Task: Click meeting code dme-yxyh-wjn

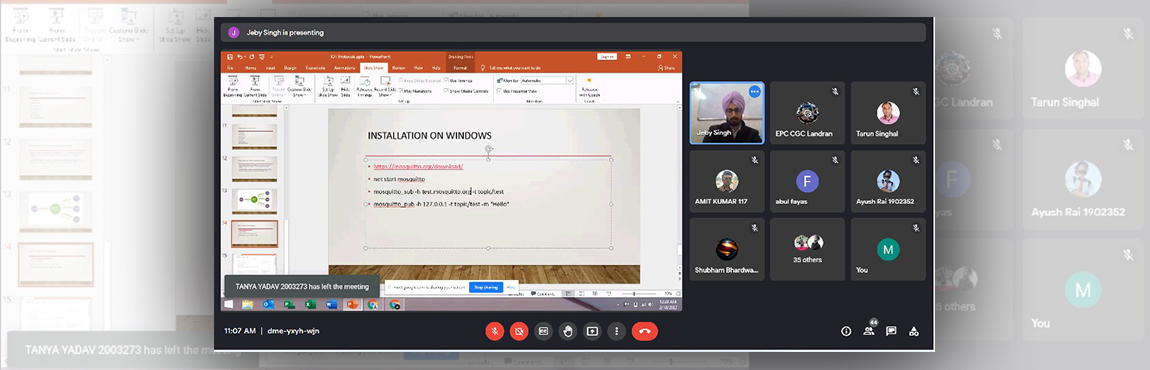Action: pos(293,331)
